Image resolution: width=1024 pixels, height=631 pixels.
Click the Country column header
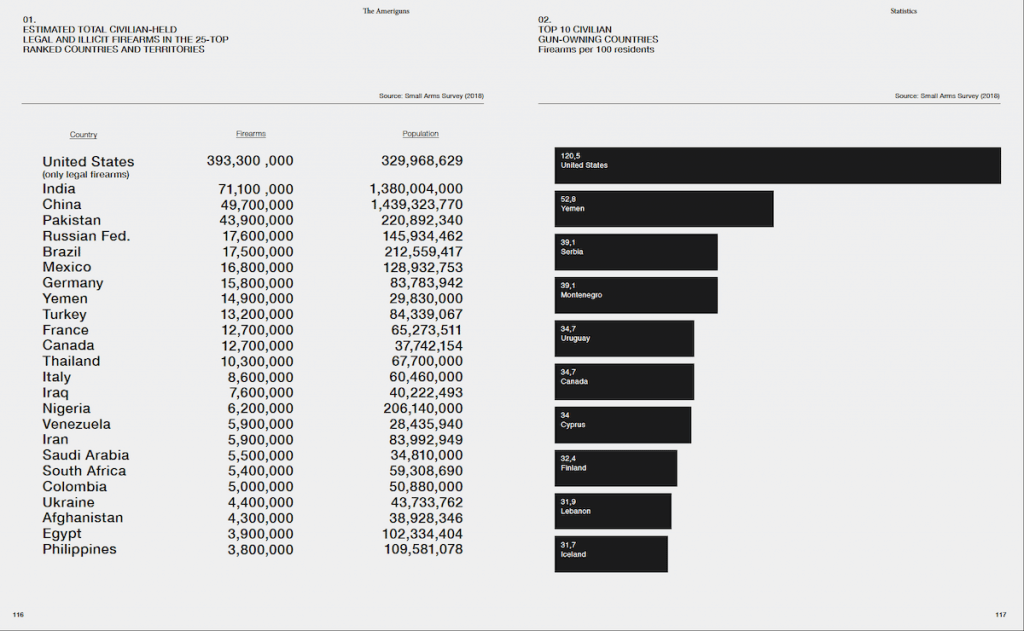pos(84,135)
